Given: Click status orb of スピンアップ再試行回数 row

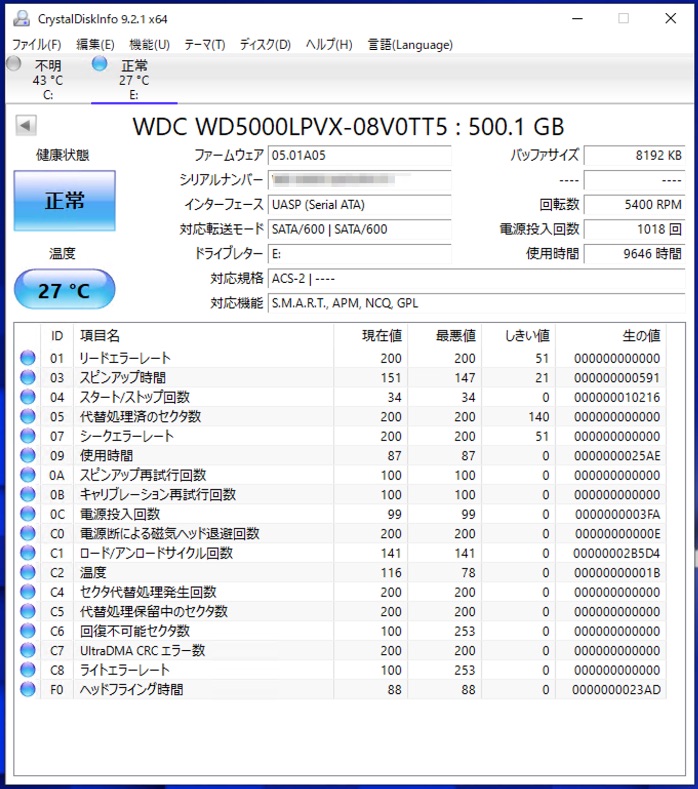Looking at the screenshot, I should click(x=28, y=475).
